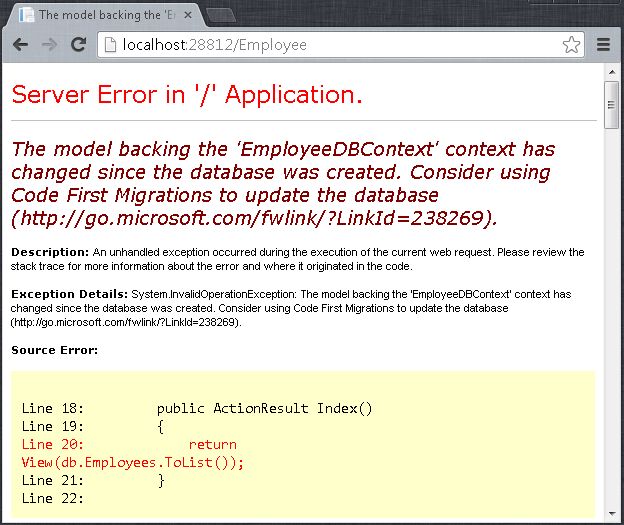Select the 'The model backing the' tab
The height and width of the screenshot is (525, 624).
pyautogui.click(x=104, y=15)
